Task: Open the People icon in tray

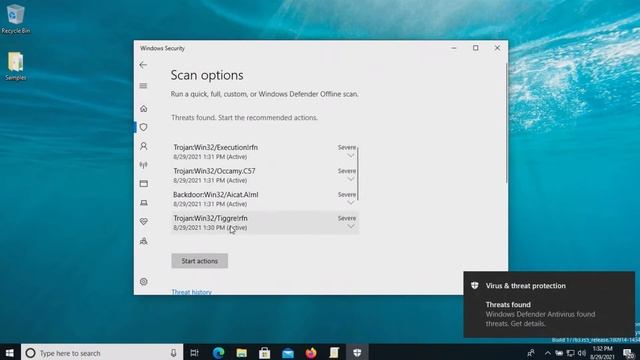Action: click(531, 353)
